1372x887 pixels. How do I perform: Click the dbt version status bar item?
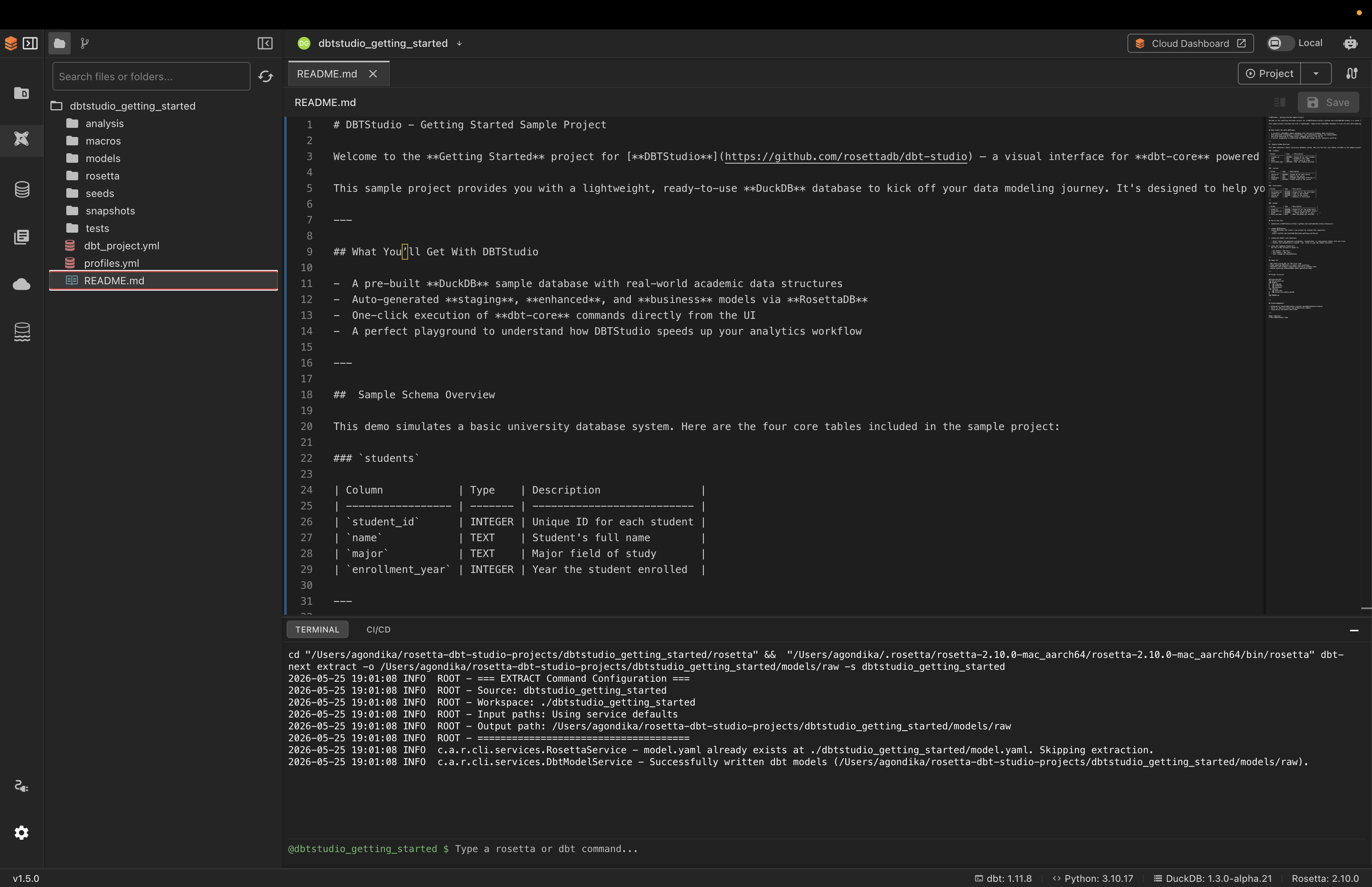pos(1003,878)
